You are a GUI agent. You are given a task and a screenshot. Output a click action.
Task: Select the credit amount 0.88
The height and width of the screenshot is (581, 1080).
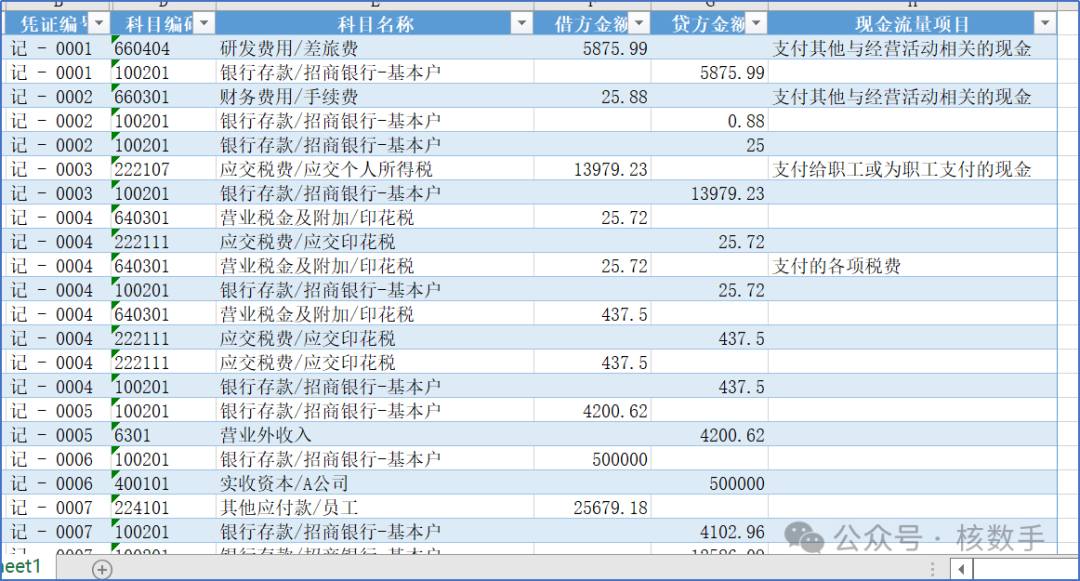click(709, 120)
